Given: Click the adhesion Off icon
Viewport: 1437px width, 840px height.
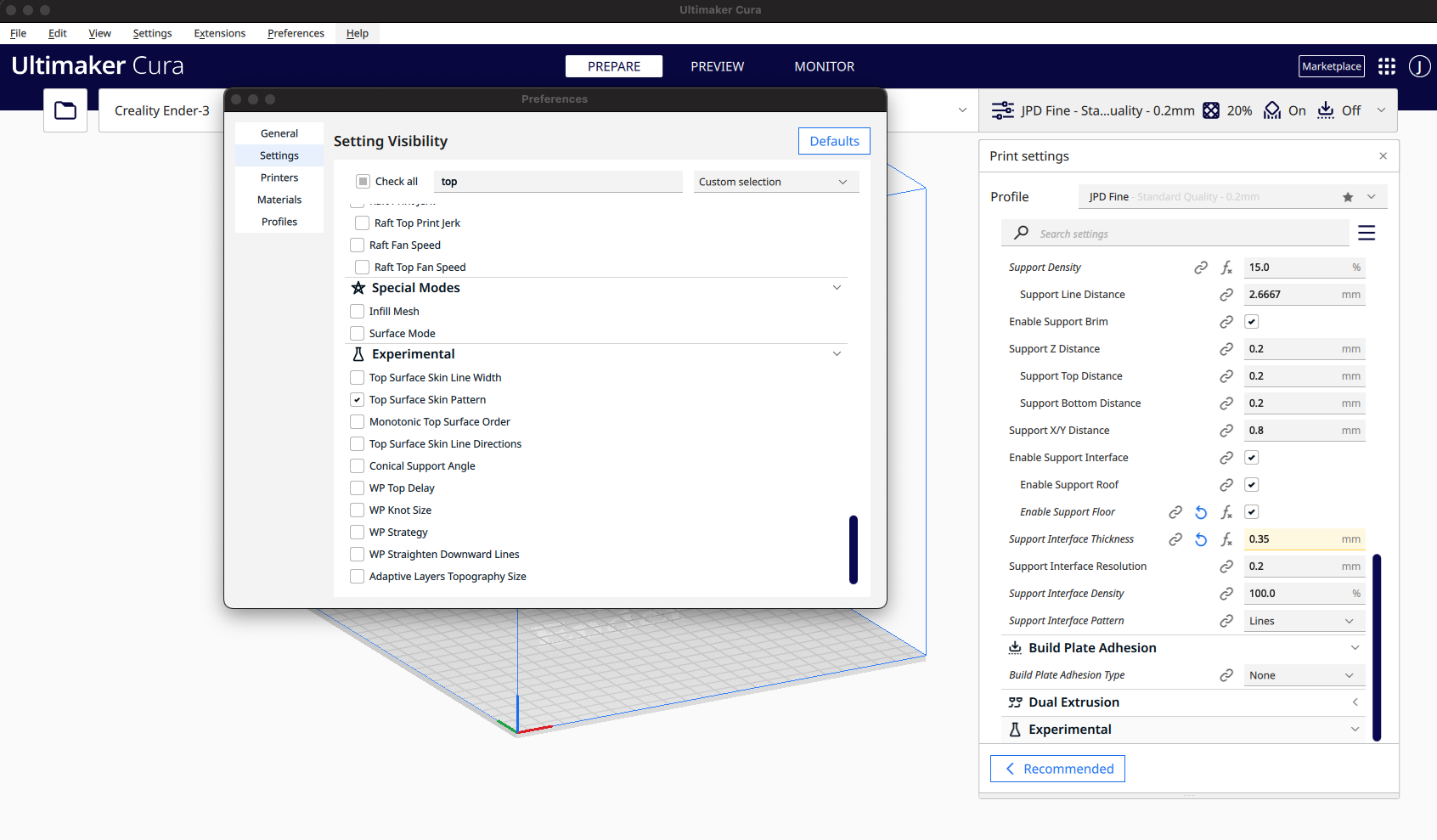Looking at the screenshot, I should (x=1326, y=110).
